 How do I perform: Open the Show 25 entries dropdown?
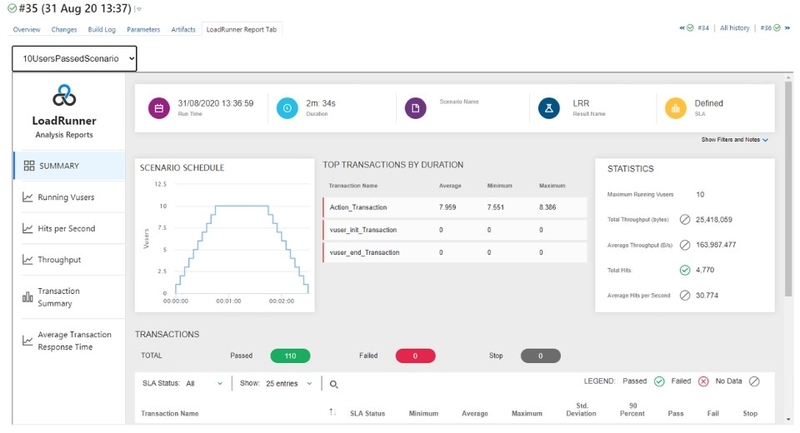pos(289,384)
